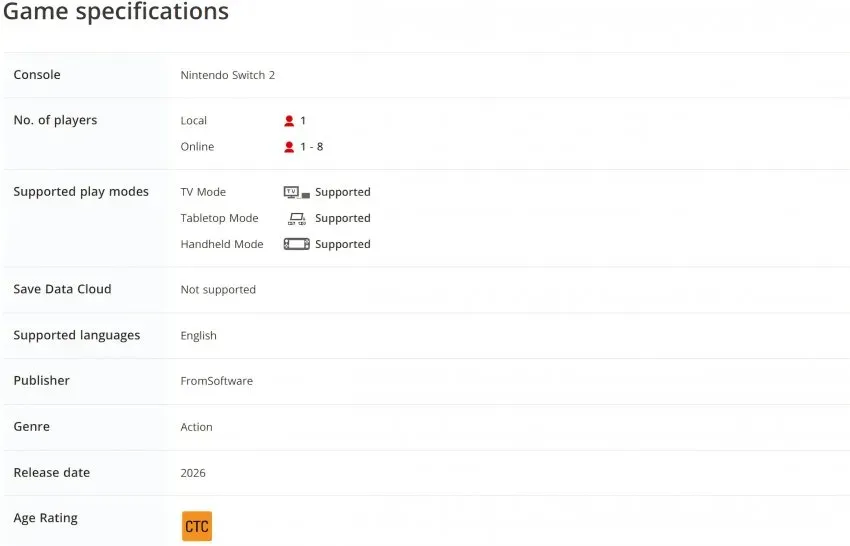Select the Not supported value

(x=218, y=290)
